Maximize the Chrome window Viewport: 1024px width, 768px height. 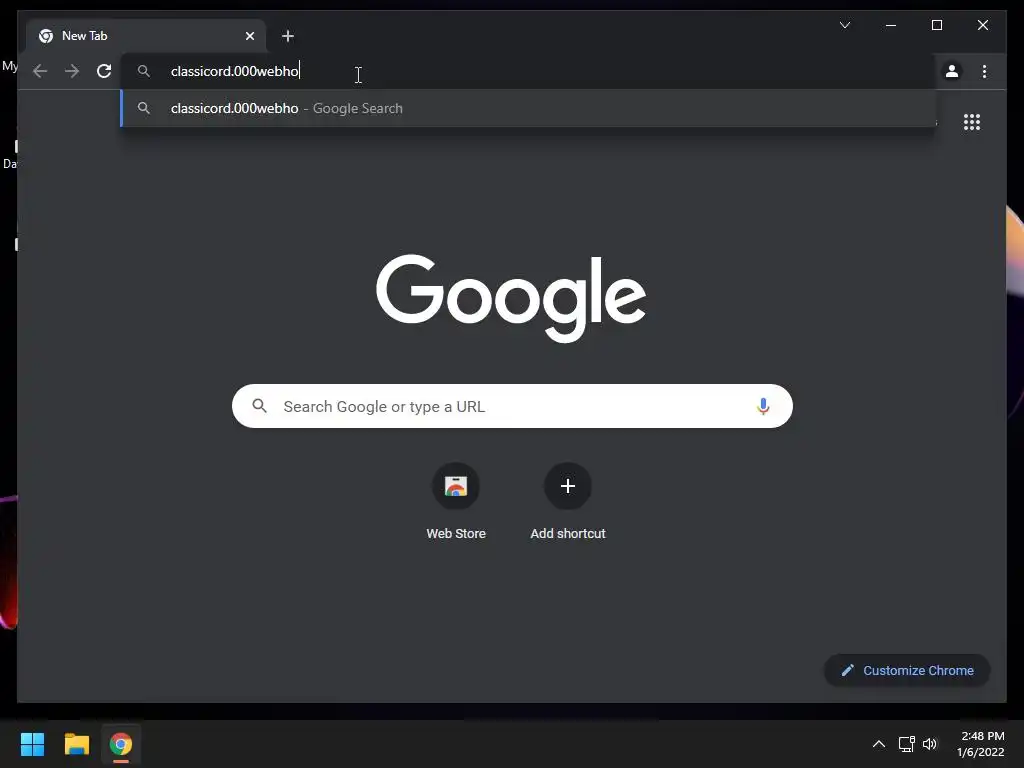point(936,25)
